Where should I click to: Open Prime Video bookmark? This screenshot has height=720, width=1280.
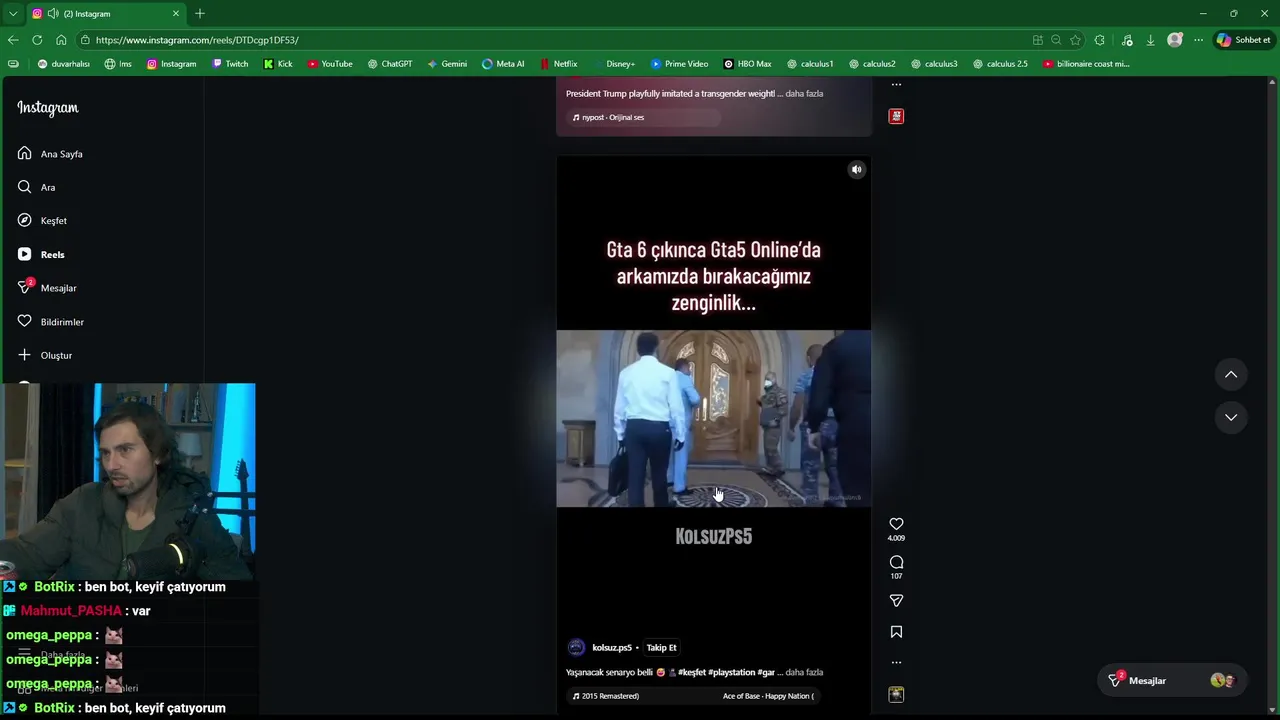coord(679,64)
